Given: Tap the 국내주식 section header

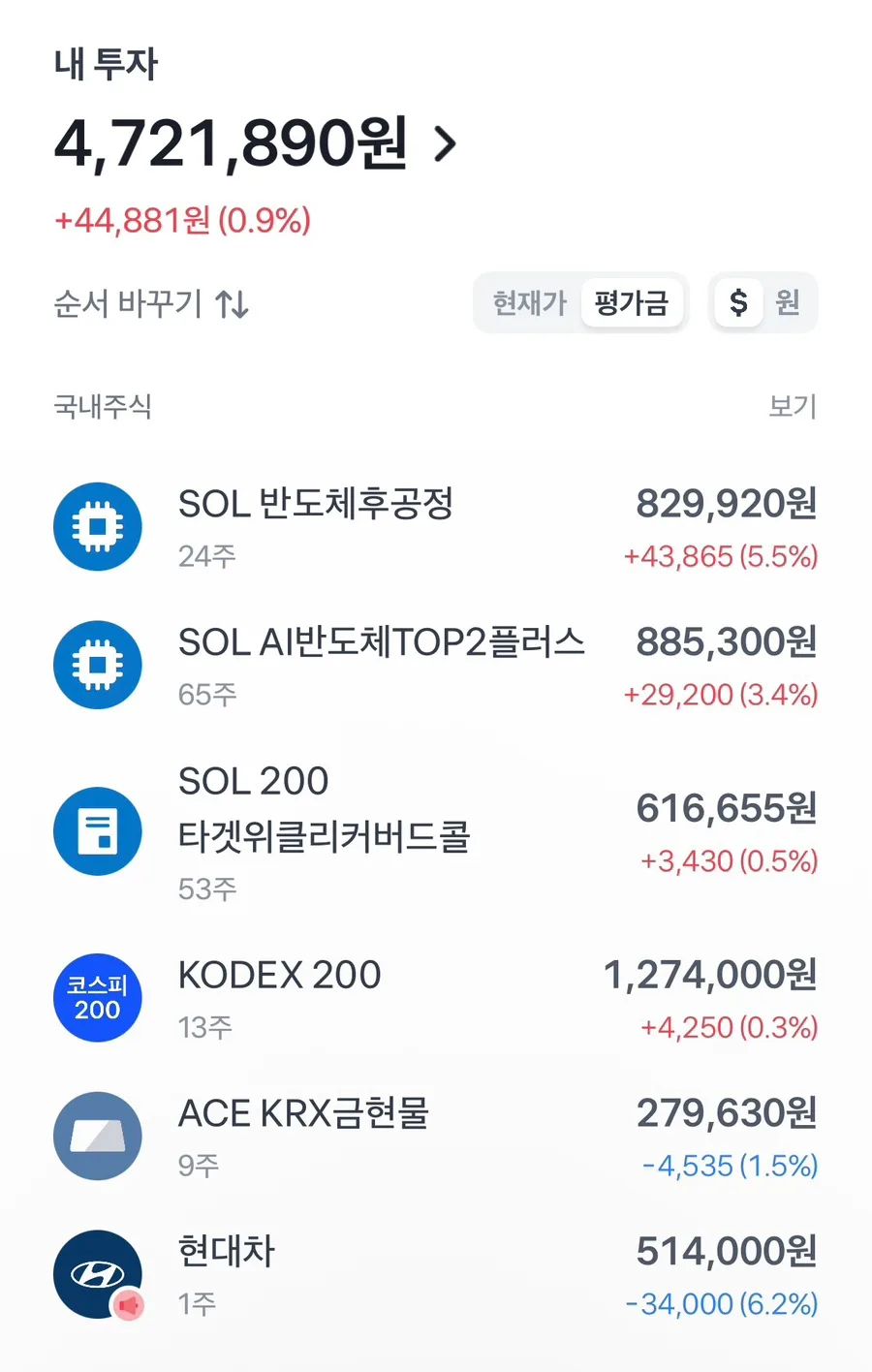Looking at the screenshot, I should click(103, 406).
